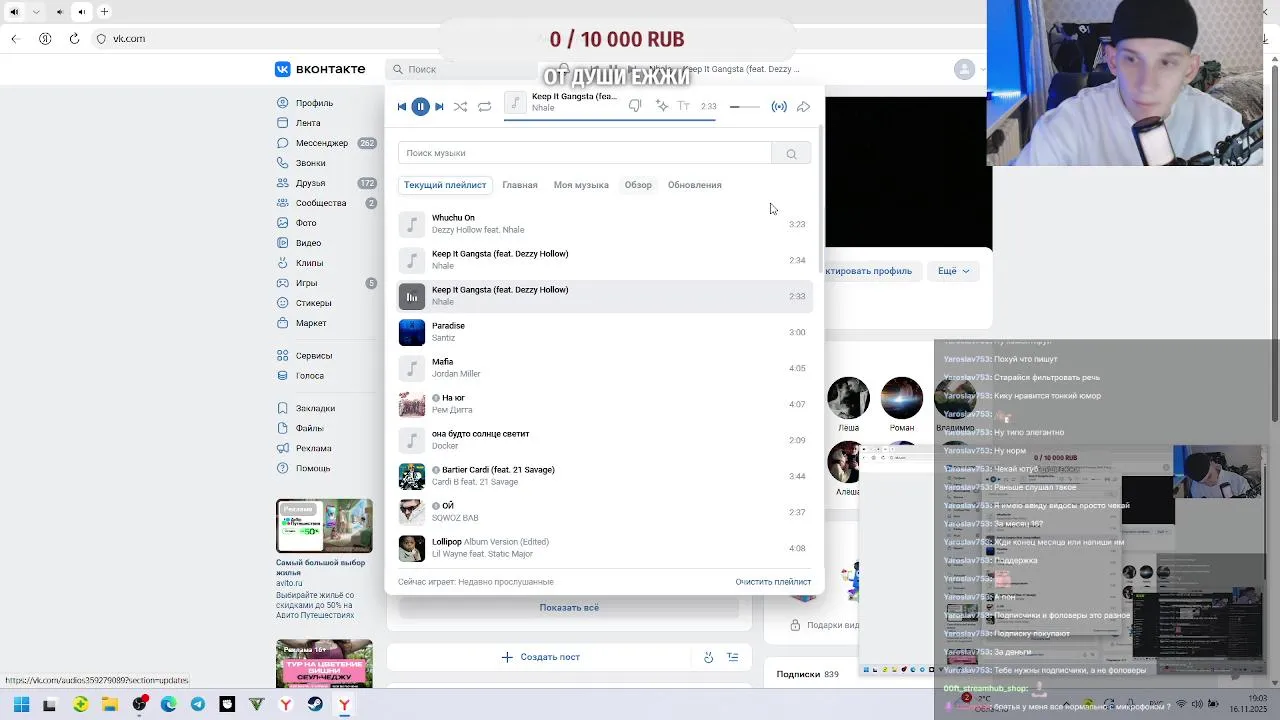
Task: Play the track Whuchu On
Action: pos(605,224)
